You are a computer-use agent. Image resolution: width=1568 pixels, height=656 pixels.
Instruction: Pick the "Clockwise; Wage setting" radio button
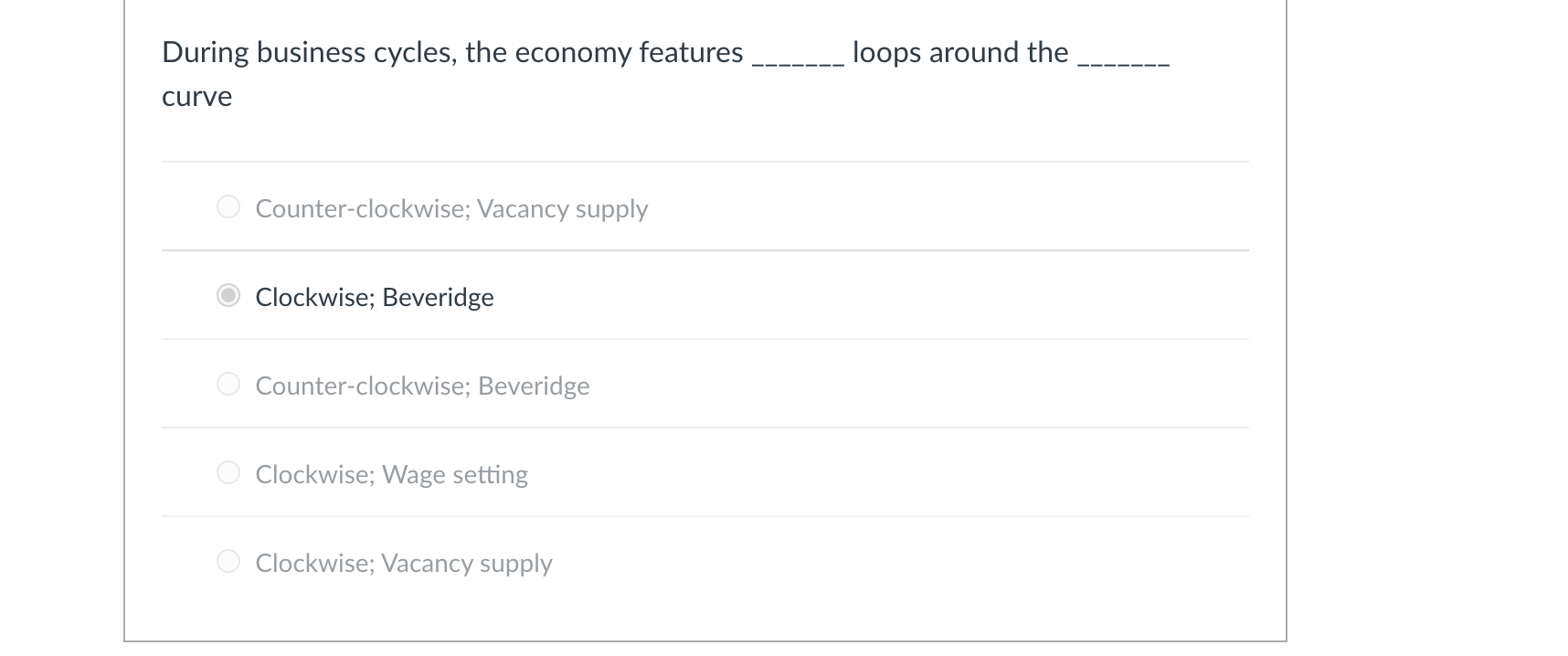228,473
